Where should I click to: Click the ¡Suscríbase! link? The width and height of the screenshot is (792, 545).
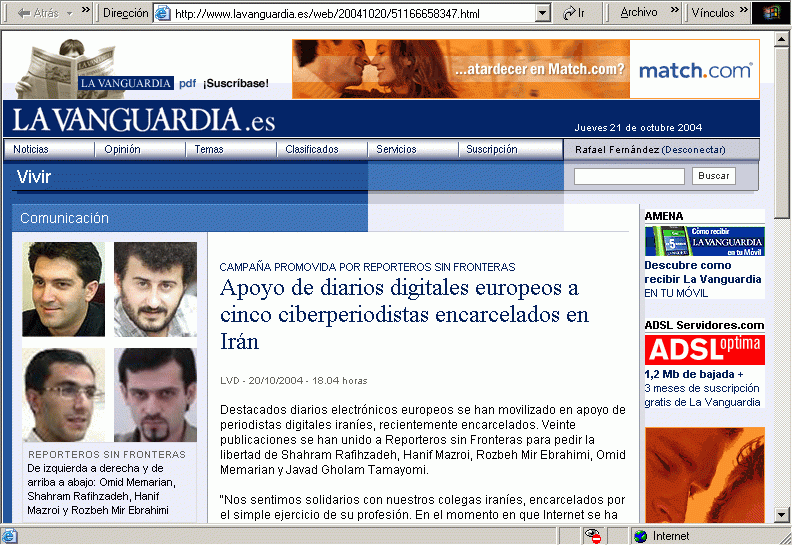235,84
